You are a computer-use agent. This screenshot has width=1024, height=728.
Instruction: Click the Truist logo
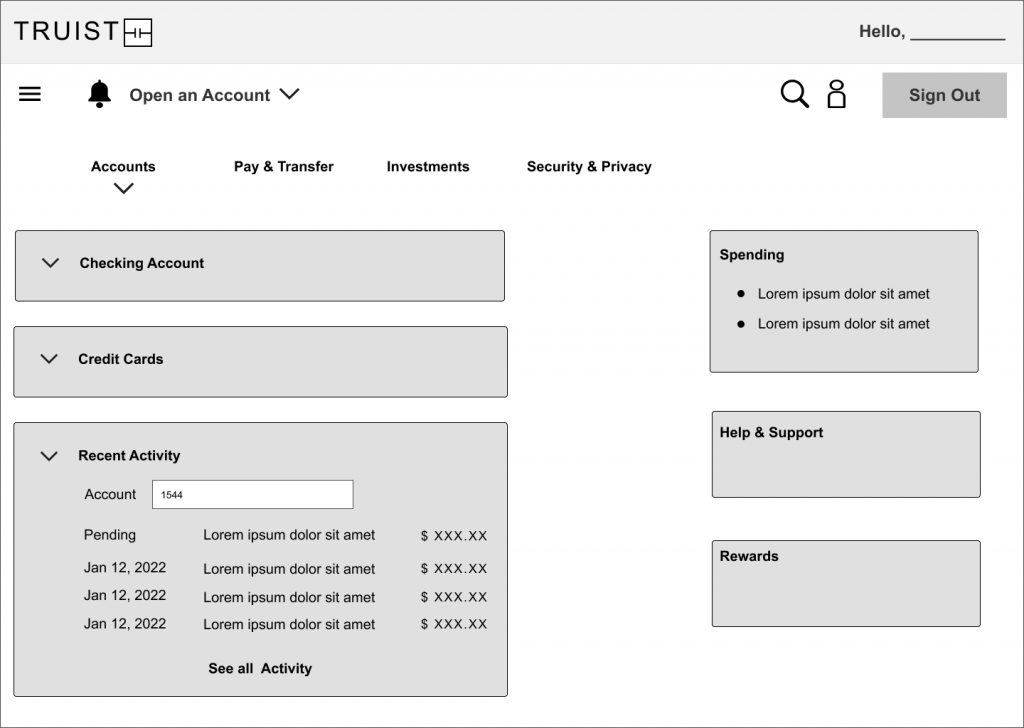(x=83, y=32)
